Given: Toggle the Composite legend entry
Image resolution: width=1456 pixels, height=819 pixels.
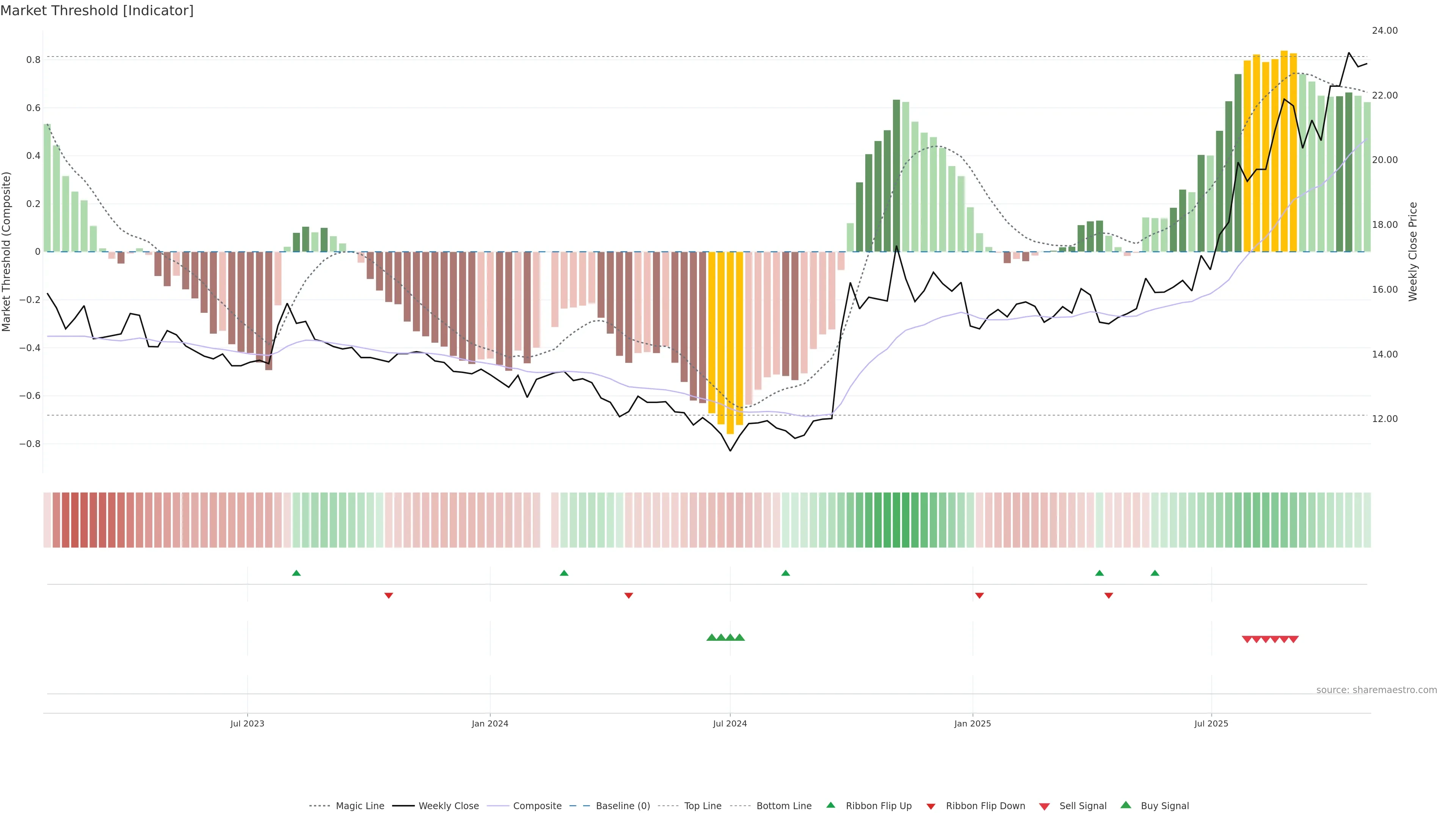Looking at the screenshot, I should point(537,806).
